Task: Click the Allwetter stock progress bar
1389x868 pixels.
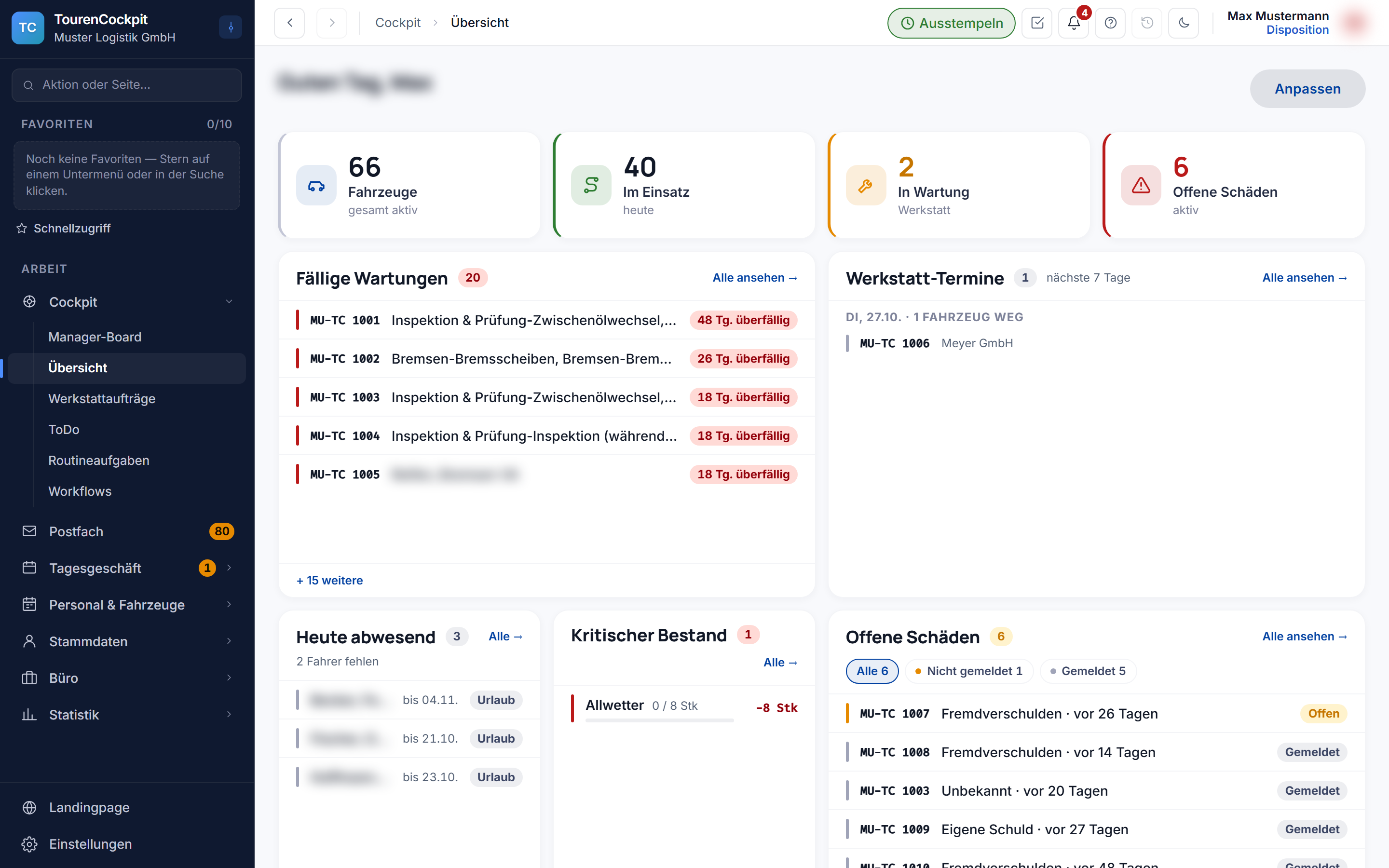Action: point(659,720)
